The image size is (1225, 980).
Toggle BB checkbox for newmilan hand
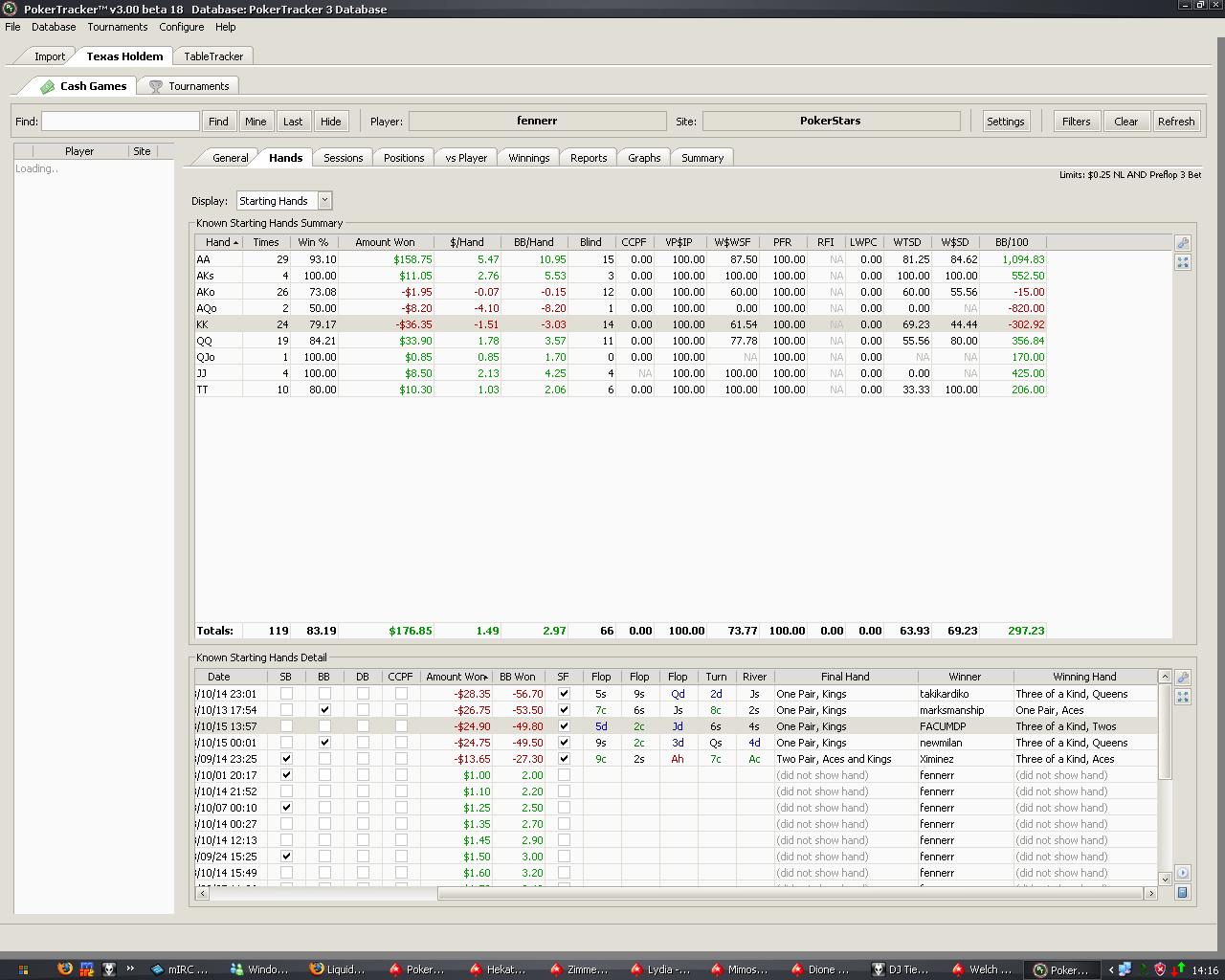[x=324, y=743]
